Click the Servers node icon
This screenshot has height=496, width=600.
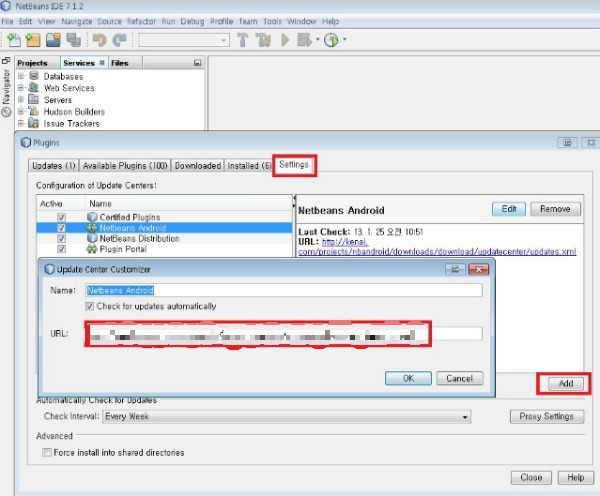point(34,100)
